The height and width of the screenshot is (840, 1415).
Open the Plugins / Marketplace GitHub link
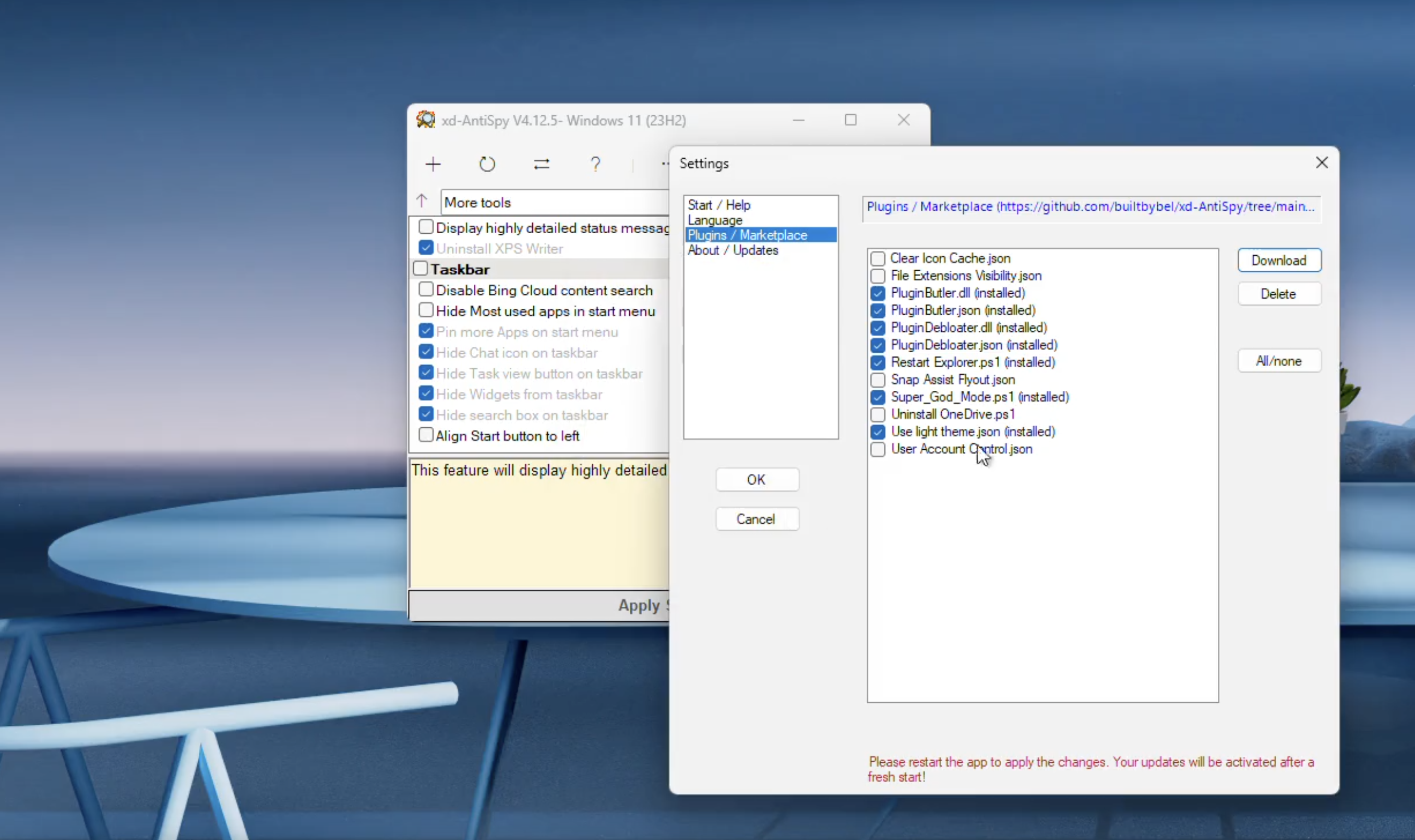[1089, 207]
